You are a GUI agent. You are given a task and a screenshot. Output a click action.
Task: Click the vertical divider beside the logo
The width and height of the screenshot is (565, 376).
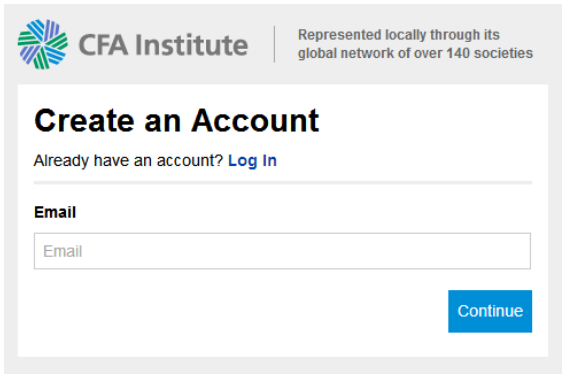point(275,44)
